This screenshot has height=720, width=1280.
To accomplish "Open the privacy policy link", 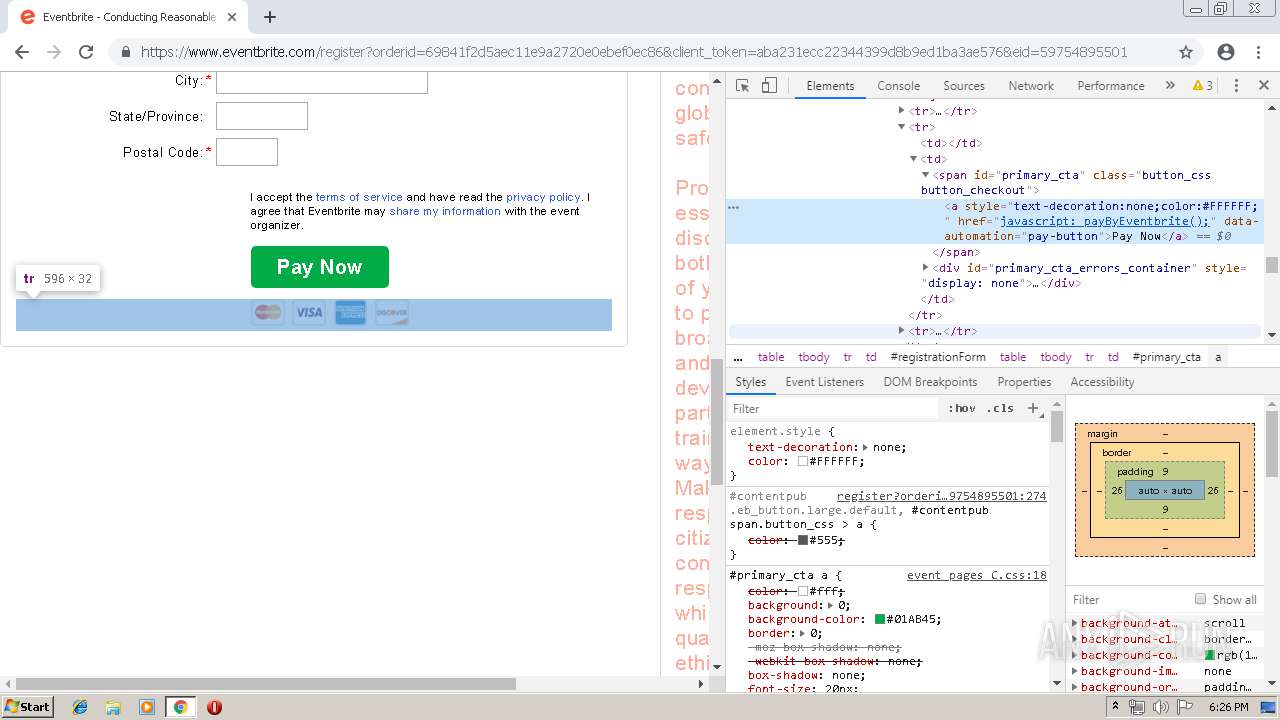I will click(x=543, y=197).
